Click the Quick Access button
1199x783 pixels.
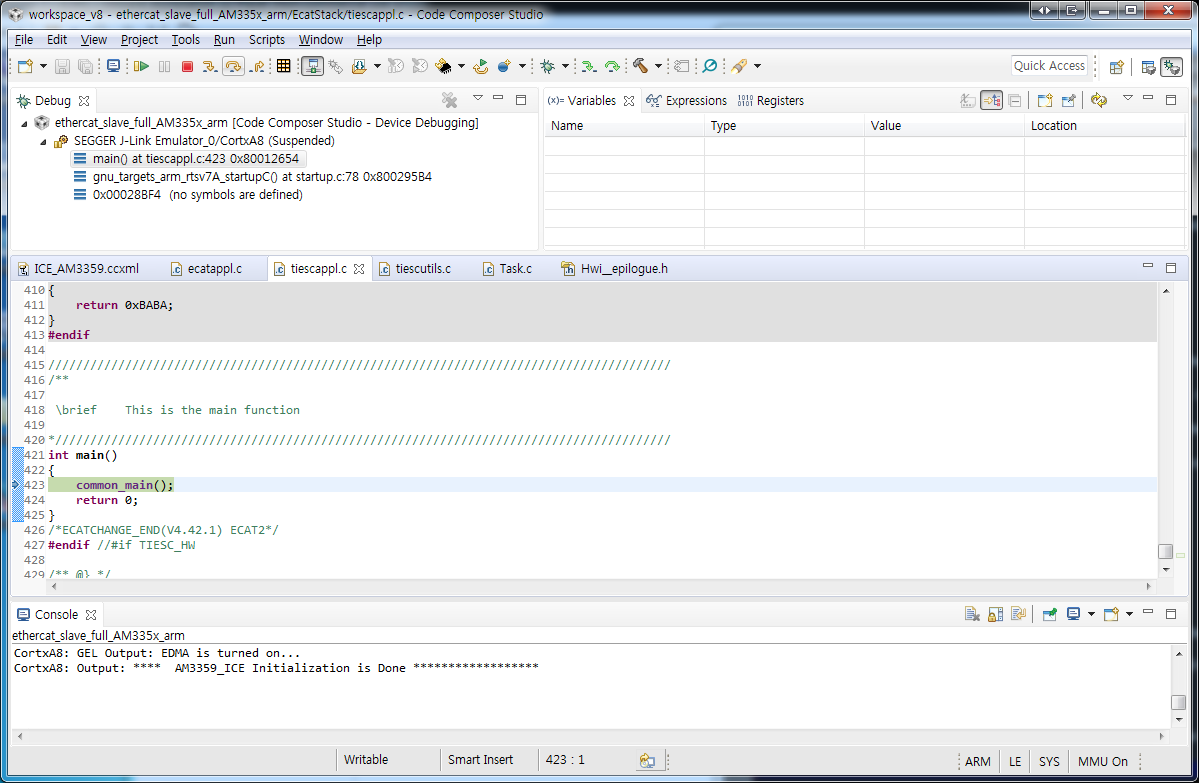(x=1049, y=65)
